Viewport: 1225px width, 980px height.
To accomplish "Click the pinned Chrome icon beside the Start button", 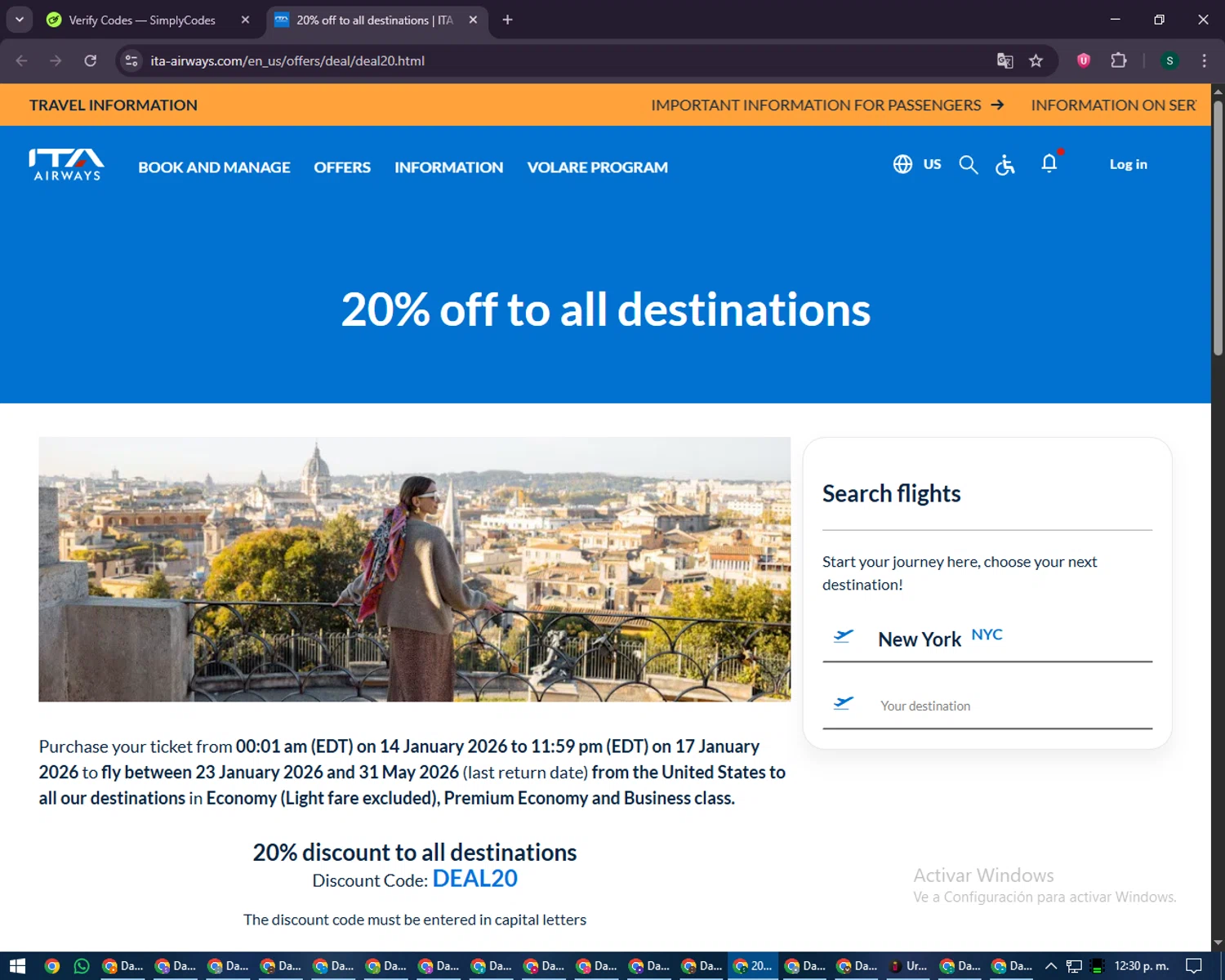I will (x=51, y=966).
